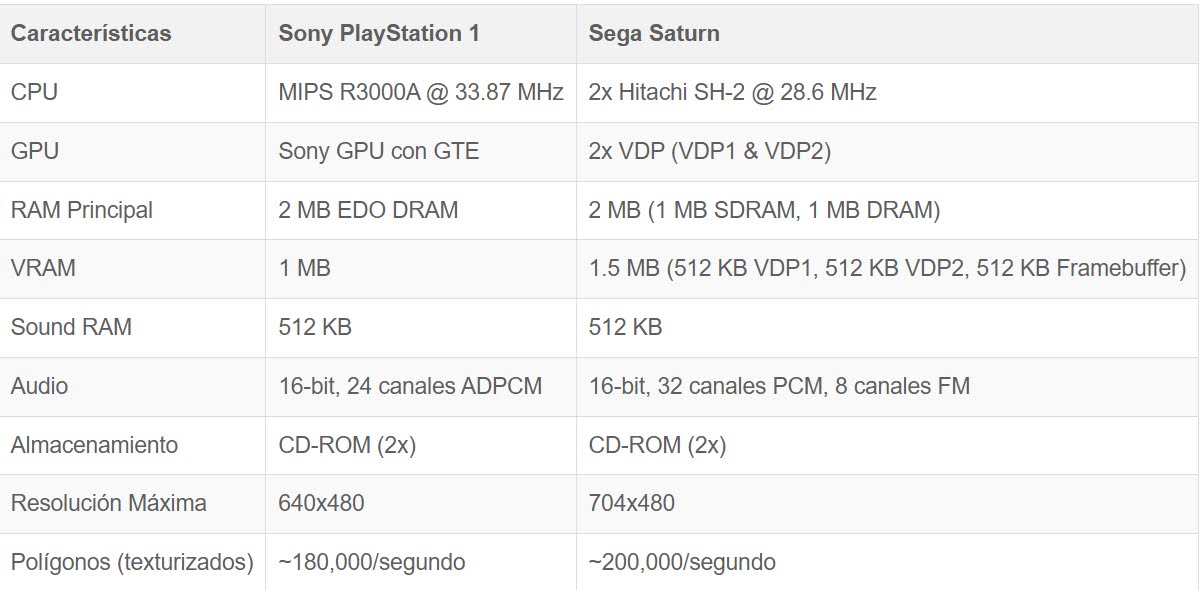Click the 1.5 MB Saturn VRAM cell
The width and height of the screenshot is (1201, 590).
click(x=887, y=268)
